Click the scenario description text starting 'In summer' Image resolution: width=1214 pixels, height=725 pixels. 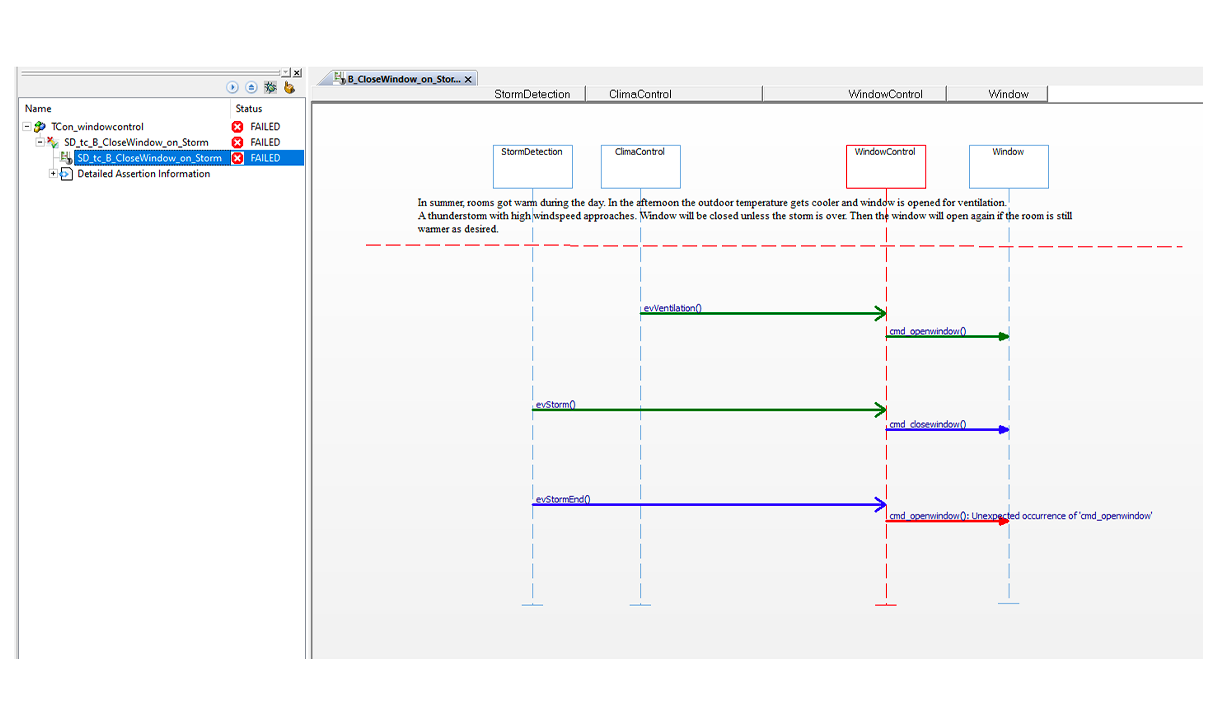pos(745,216)
